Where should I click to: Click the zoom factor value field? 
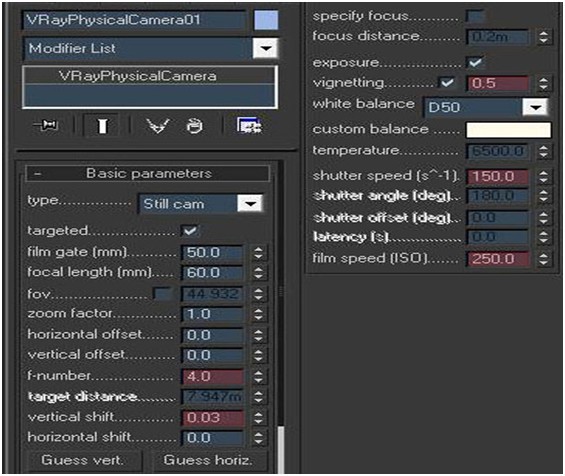click(212, 314)
